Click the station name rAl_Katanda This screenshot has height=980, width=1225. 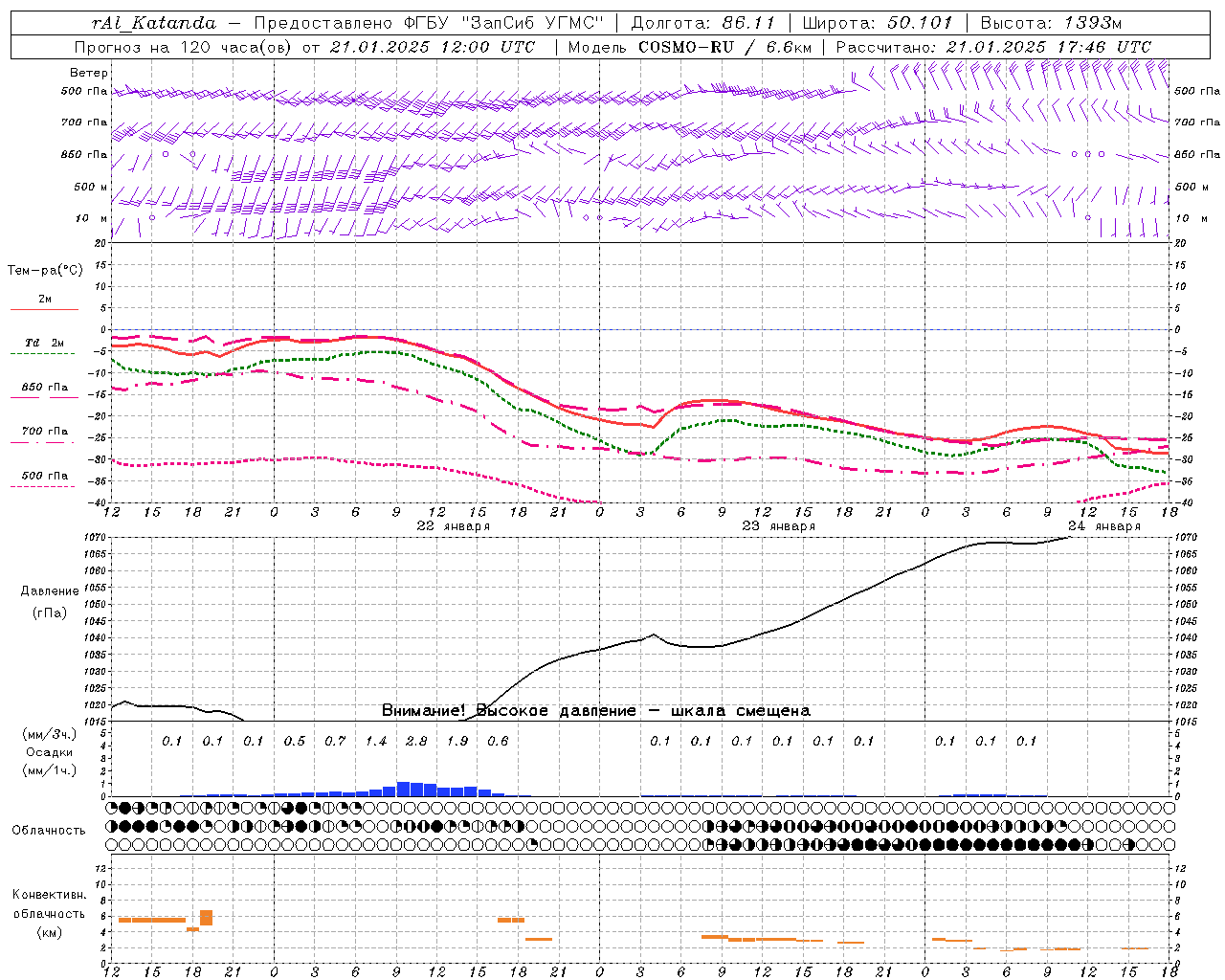(x=154, y=23)
